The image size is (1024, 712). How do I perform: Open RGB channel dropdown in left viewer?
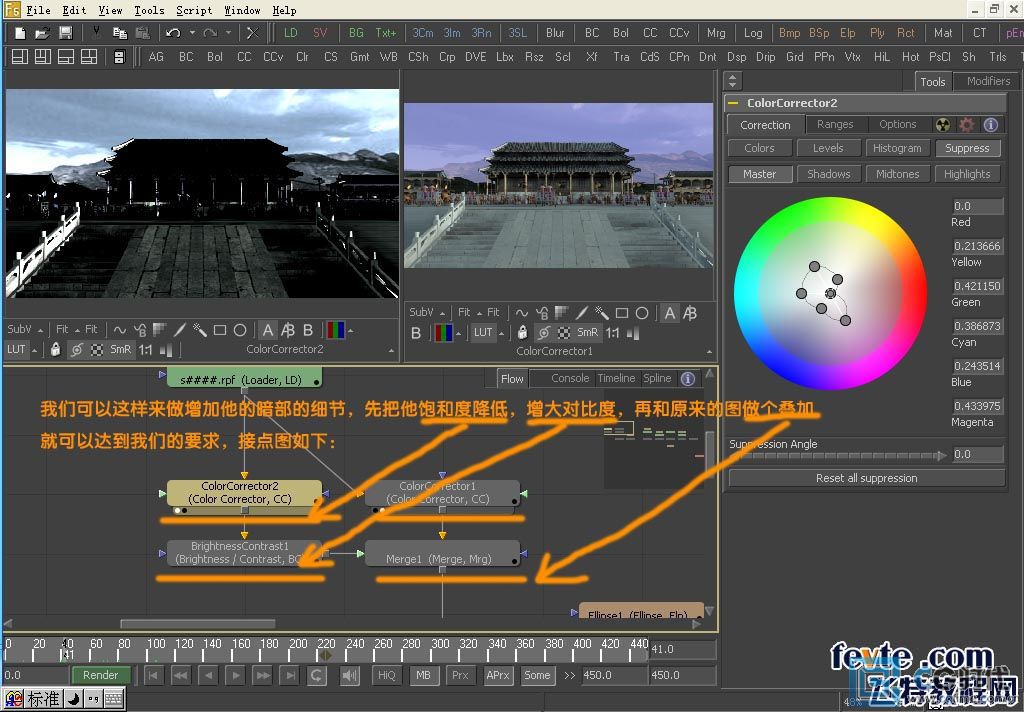point(340,330)
